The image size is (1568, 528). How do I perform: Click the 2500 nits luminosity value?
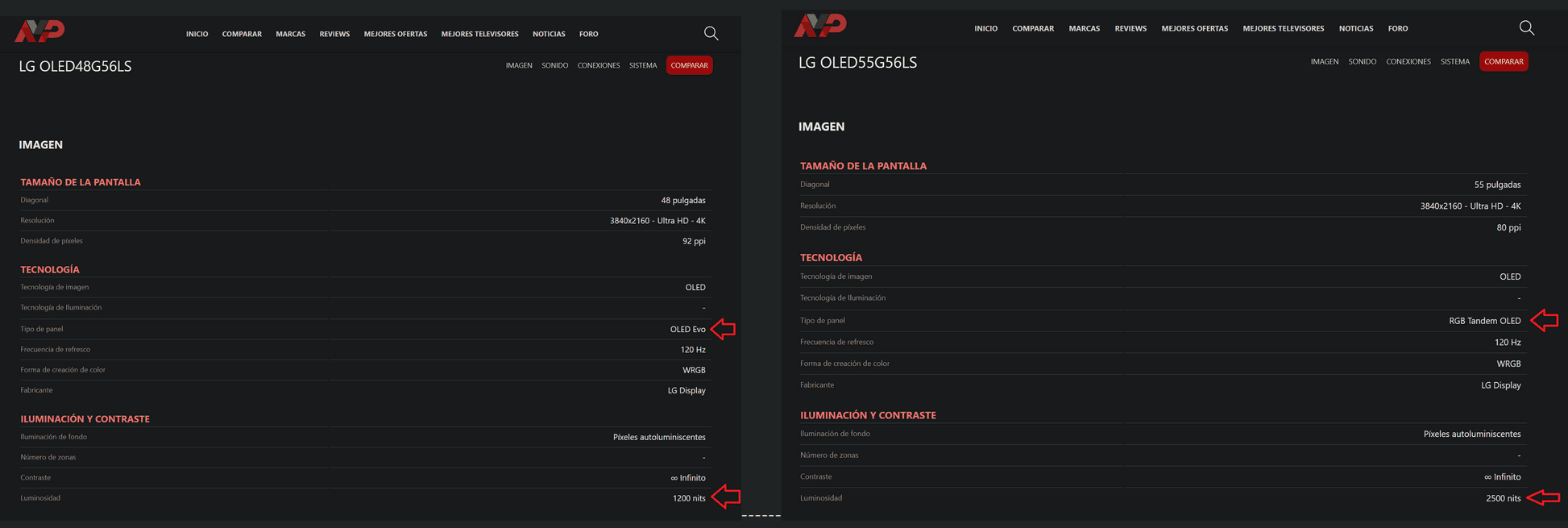1504,498
